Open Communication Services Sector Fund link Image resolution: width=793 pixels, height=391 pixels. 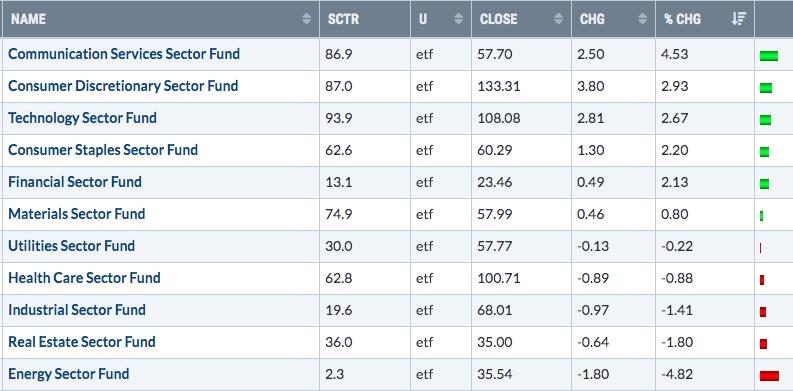[x=124, y=54]
